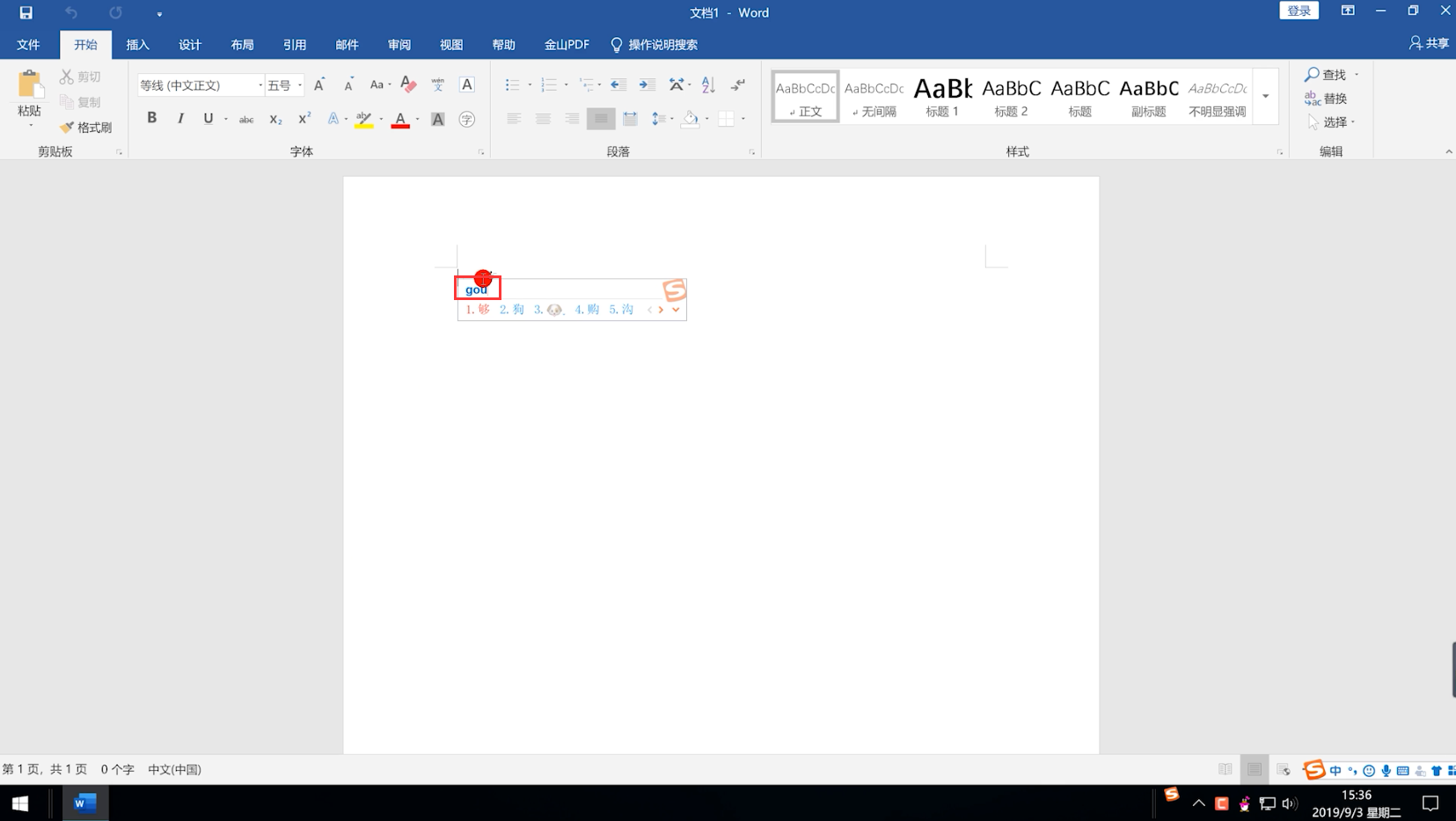This screenshot has width=1456, height=821.
Task: Open the References (引用) tab
Action: 295,45
